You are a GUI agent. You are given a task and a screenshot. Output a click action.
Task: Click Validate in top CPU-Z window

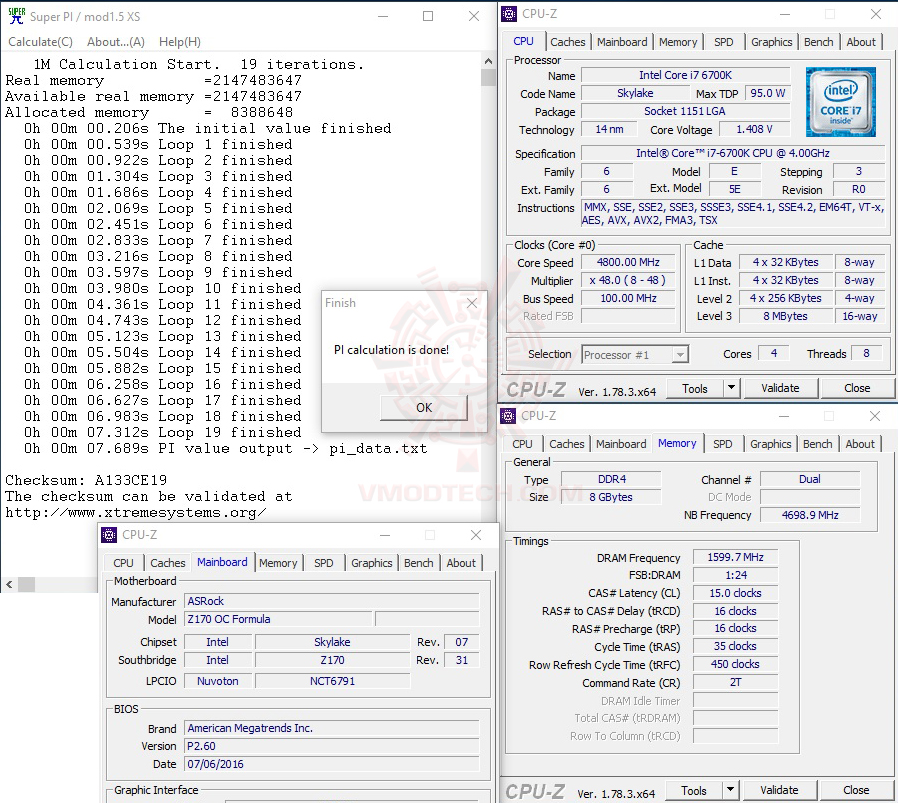(x=780, y=389)
